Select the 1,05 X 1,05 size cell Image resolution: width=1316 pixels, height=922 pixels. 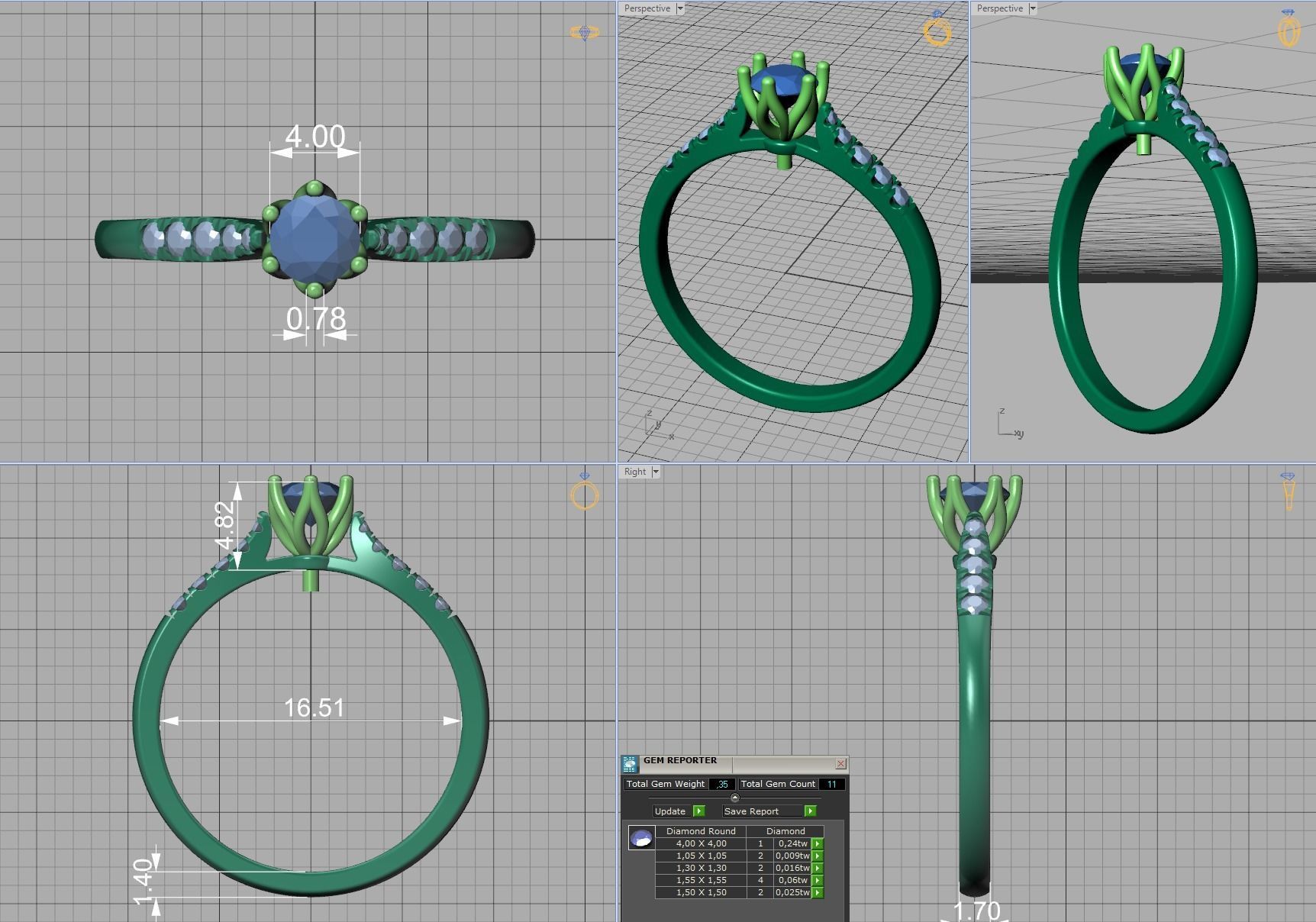click(701, 856)
